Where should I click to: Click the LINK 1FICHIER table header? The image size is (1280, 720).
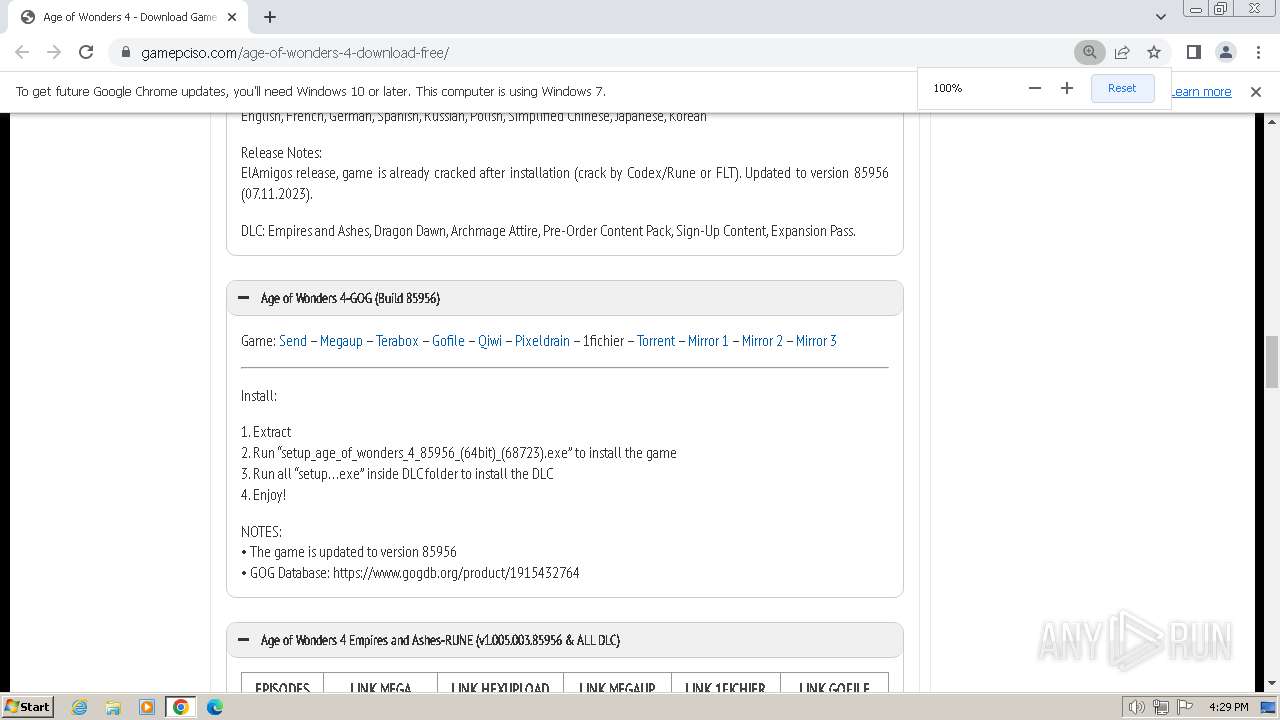tap(725, 688)
